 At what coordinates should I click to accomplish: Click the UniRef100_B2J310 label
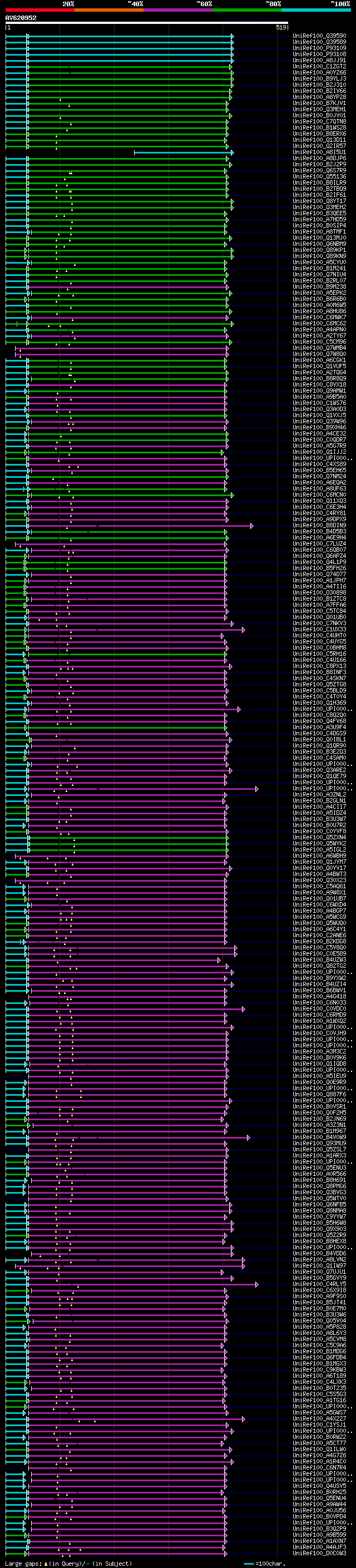pyautogui.click(x=319, y=85)
